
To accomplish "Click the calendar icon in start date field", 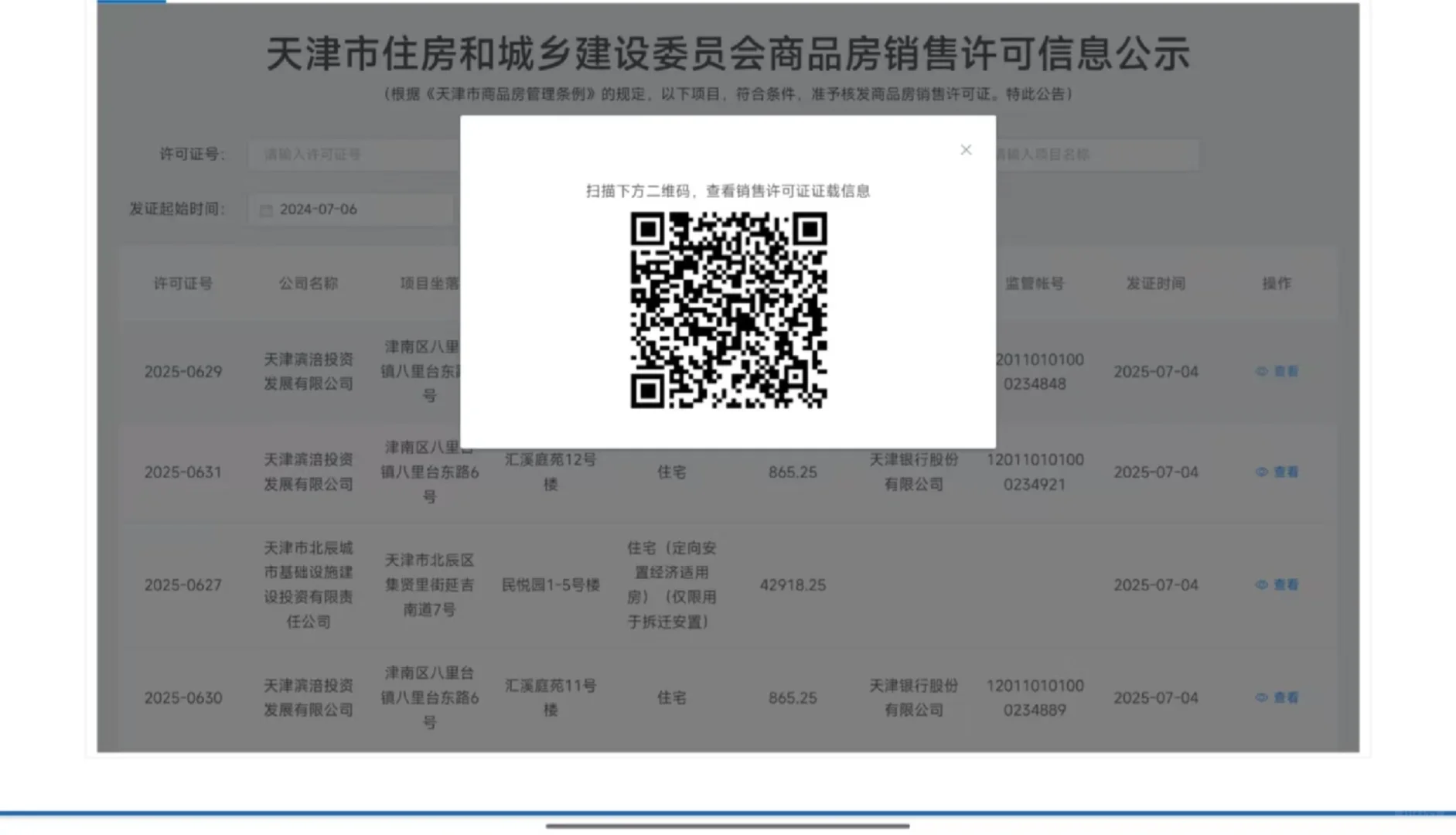I will [x=266, y=210].
